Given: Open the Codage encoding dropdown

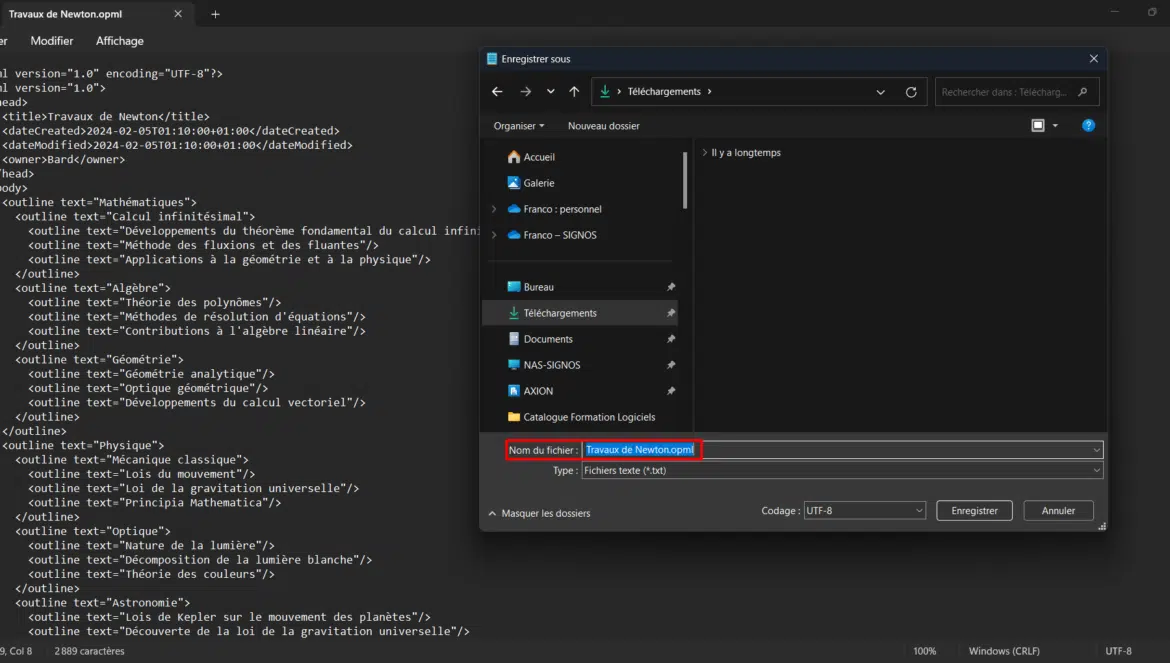Looking at the screenshot, I should pyautogui.click(x=864, y=511).
